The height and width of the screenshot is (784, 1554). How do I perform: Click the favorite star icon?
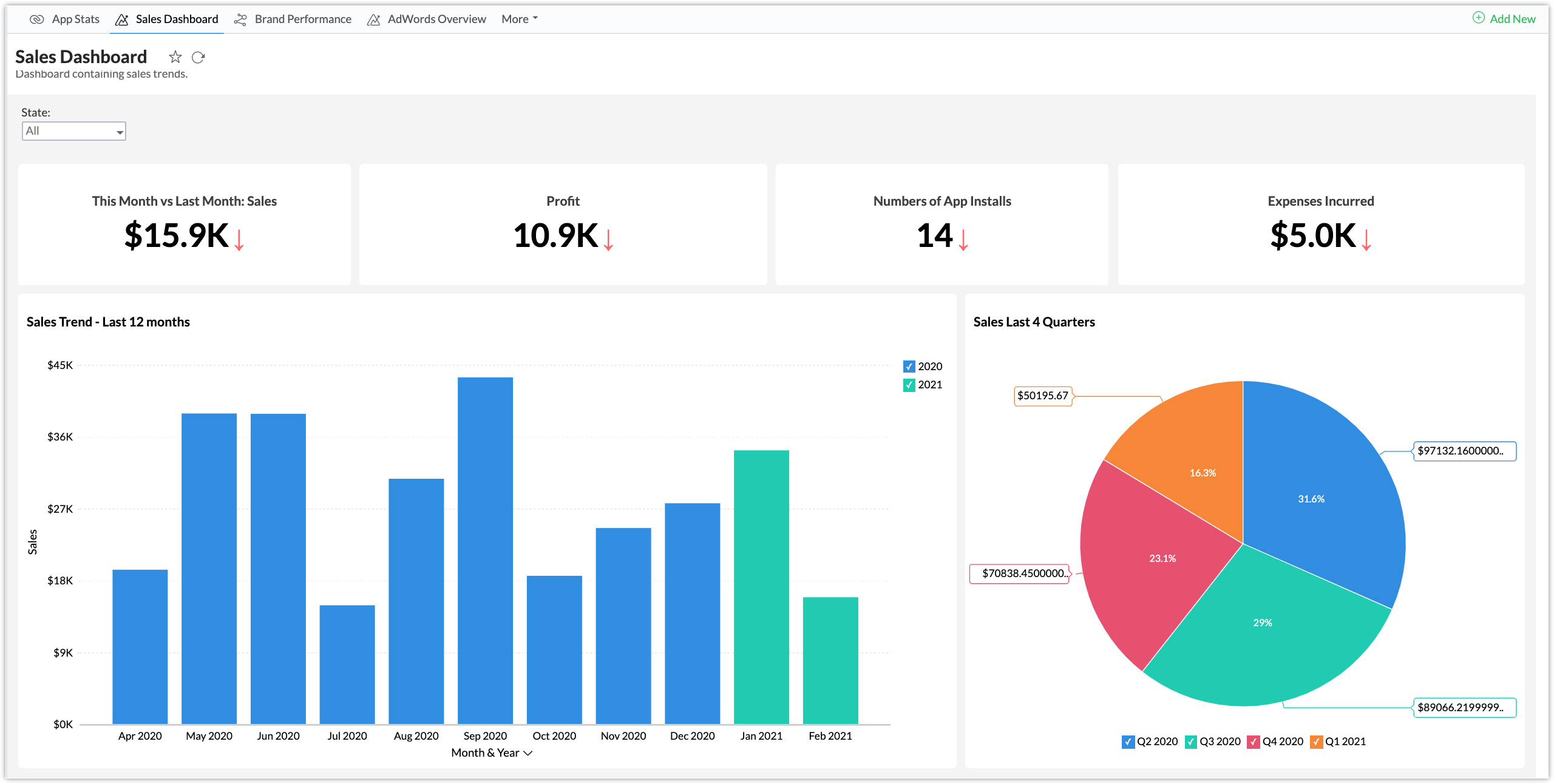175,57
